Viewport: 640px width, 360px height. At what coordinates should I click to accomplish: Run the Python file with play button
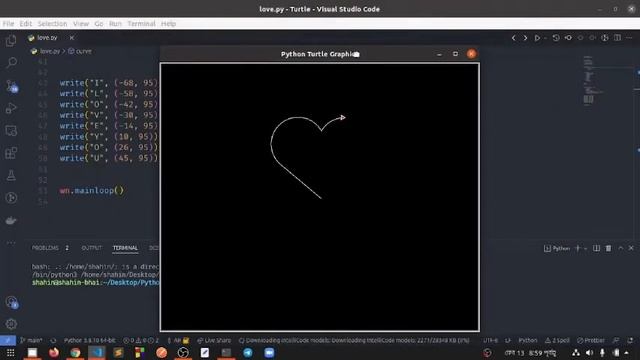coord(537,38)
